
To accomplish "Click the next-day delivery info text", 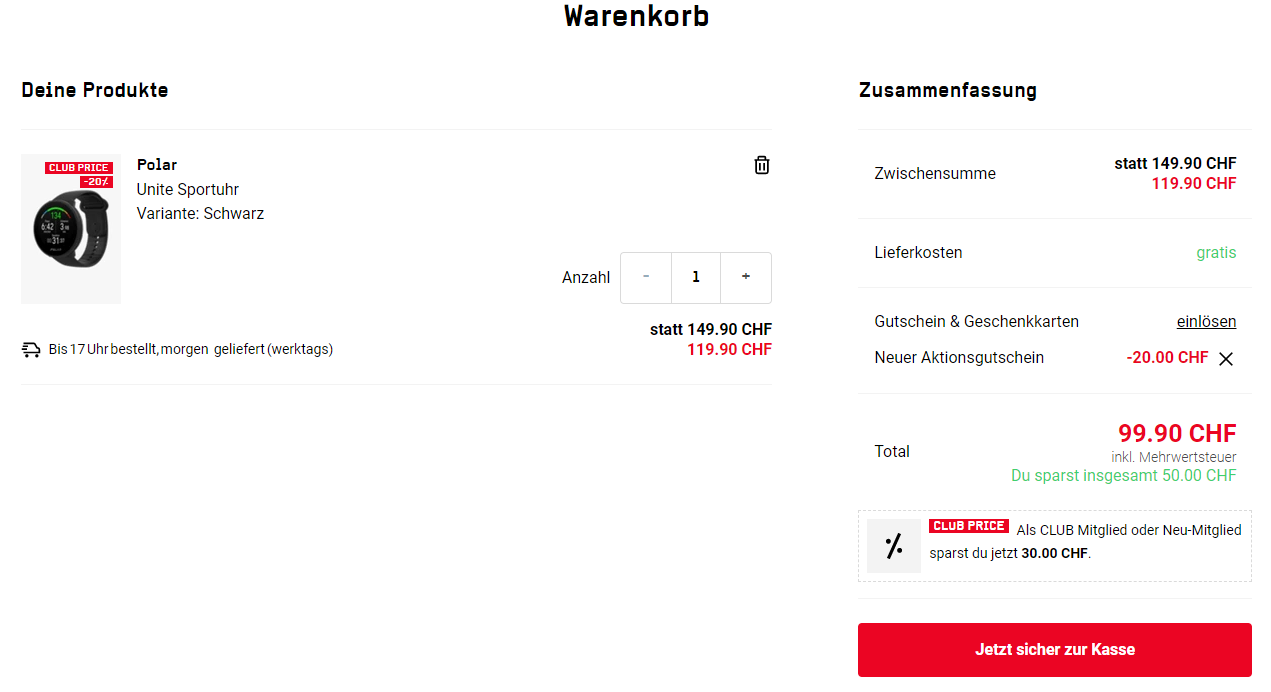I will click(191, 349).
